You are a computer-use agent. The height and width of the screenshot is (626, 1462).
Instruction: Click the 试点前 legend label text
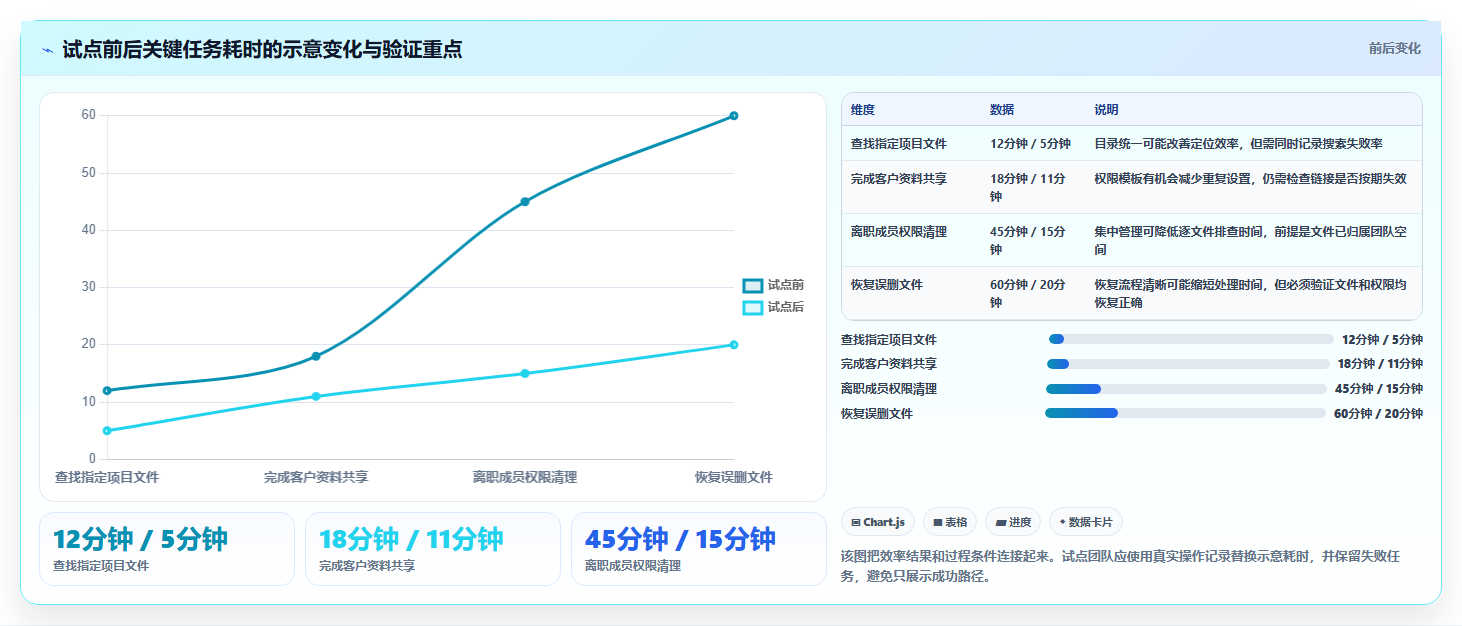point(786,286)
